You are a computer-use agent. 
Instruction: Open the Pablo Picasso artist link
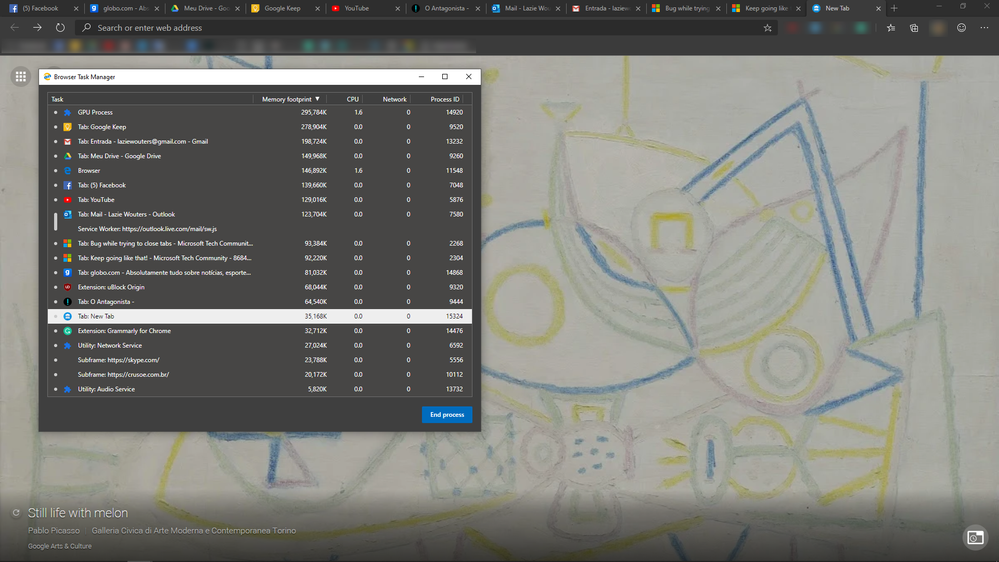pos(54,530)
